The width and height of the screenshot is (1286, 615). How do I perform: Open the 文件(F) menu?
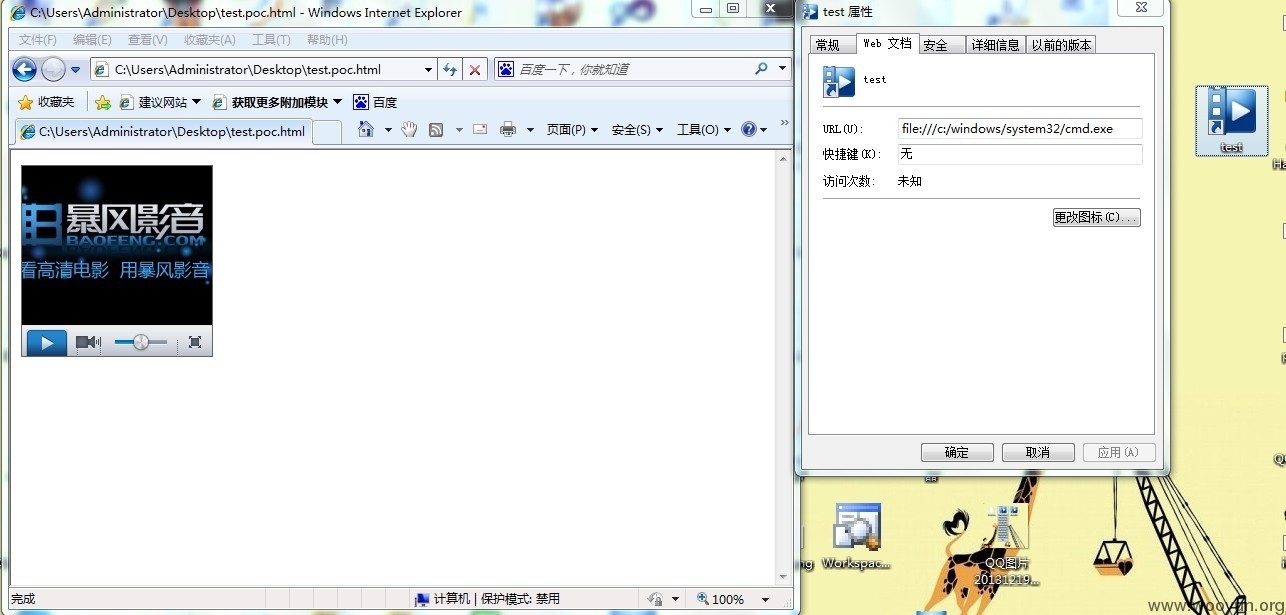pos(38,40)
